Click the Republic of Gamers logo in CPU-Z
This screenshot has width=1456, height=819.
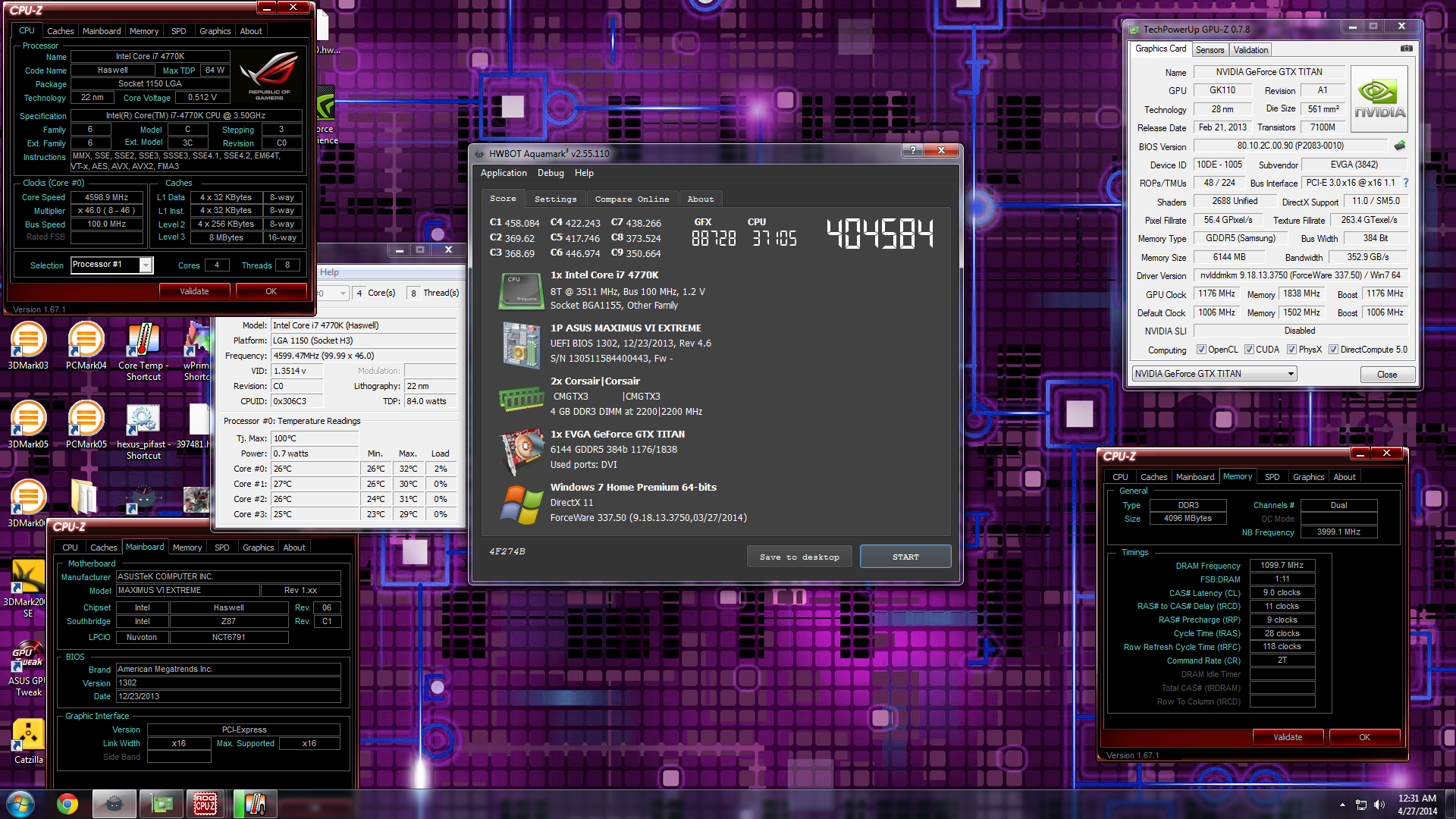(268, 76)
